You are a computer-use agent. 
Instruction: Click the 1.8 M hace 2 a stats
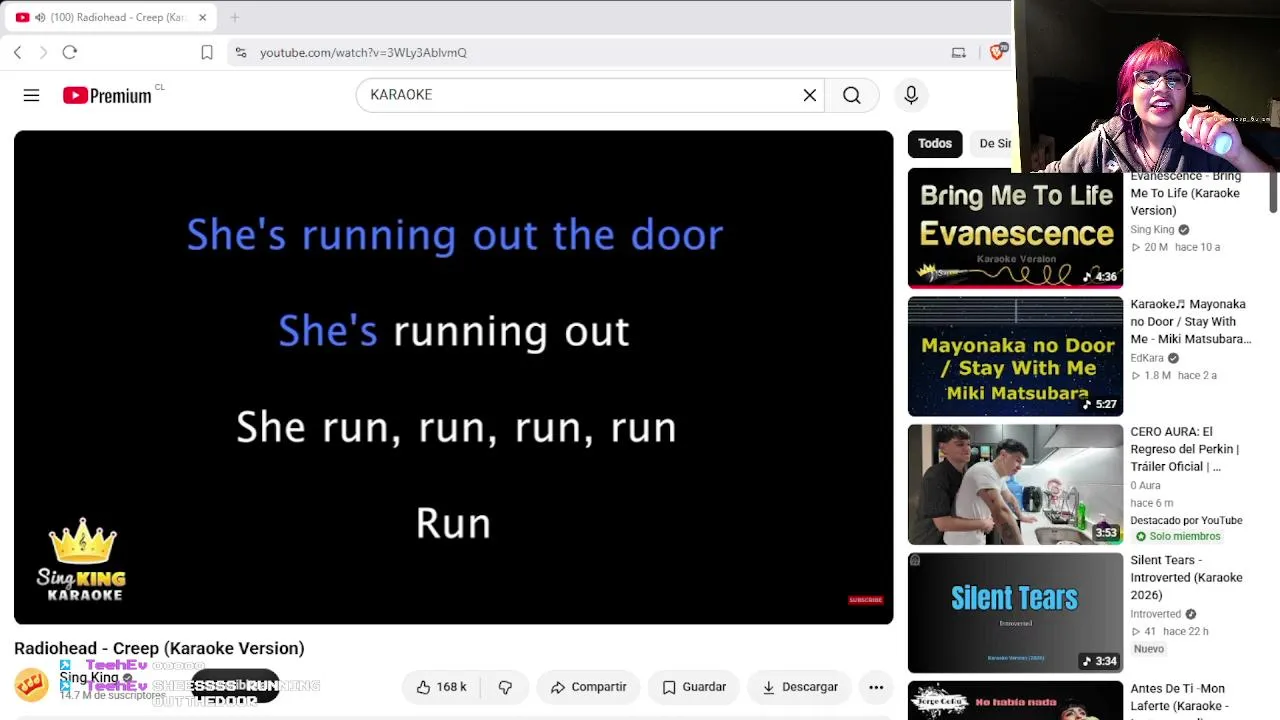click(x=1174, y=375)
